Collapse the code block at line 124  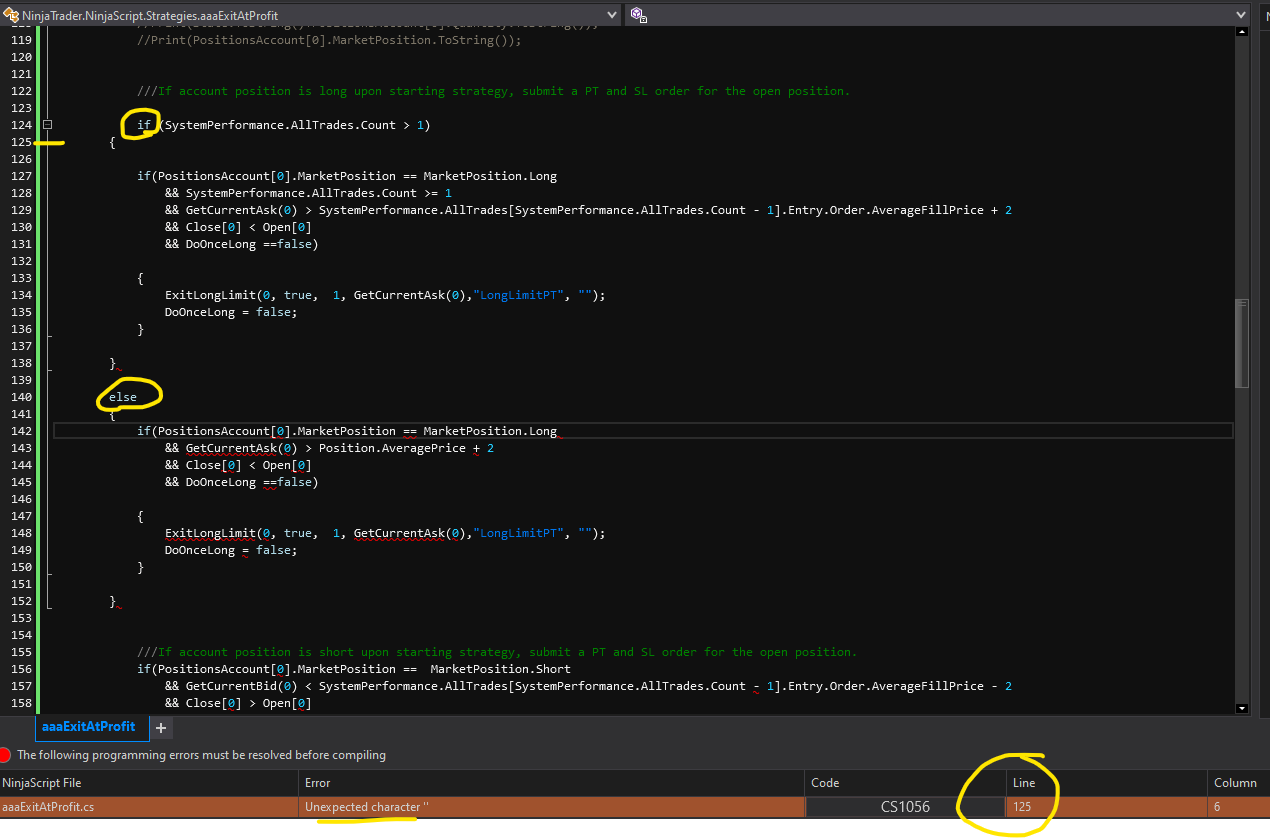47,125
